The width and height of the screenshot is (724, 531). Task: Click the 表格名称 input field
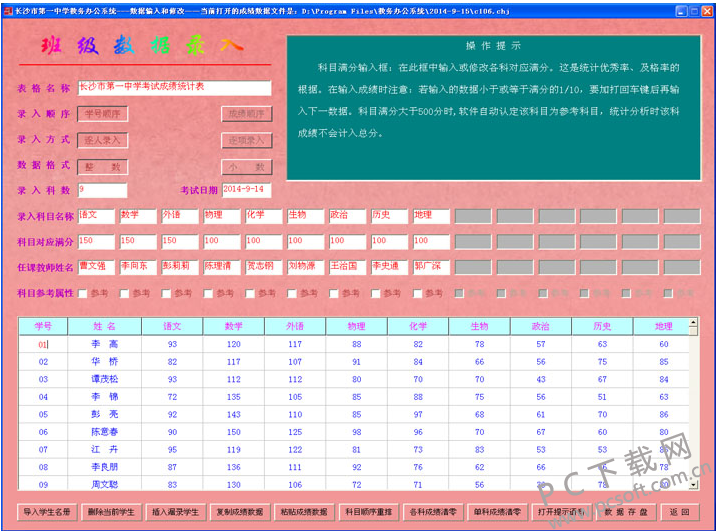point(175,88)
